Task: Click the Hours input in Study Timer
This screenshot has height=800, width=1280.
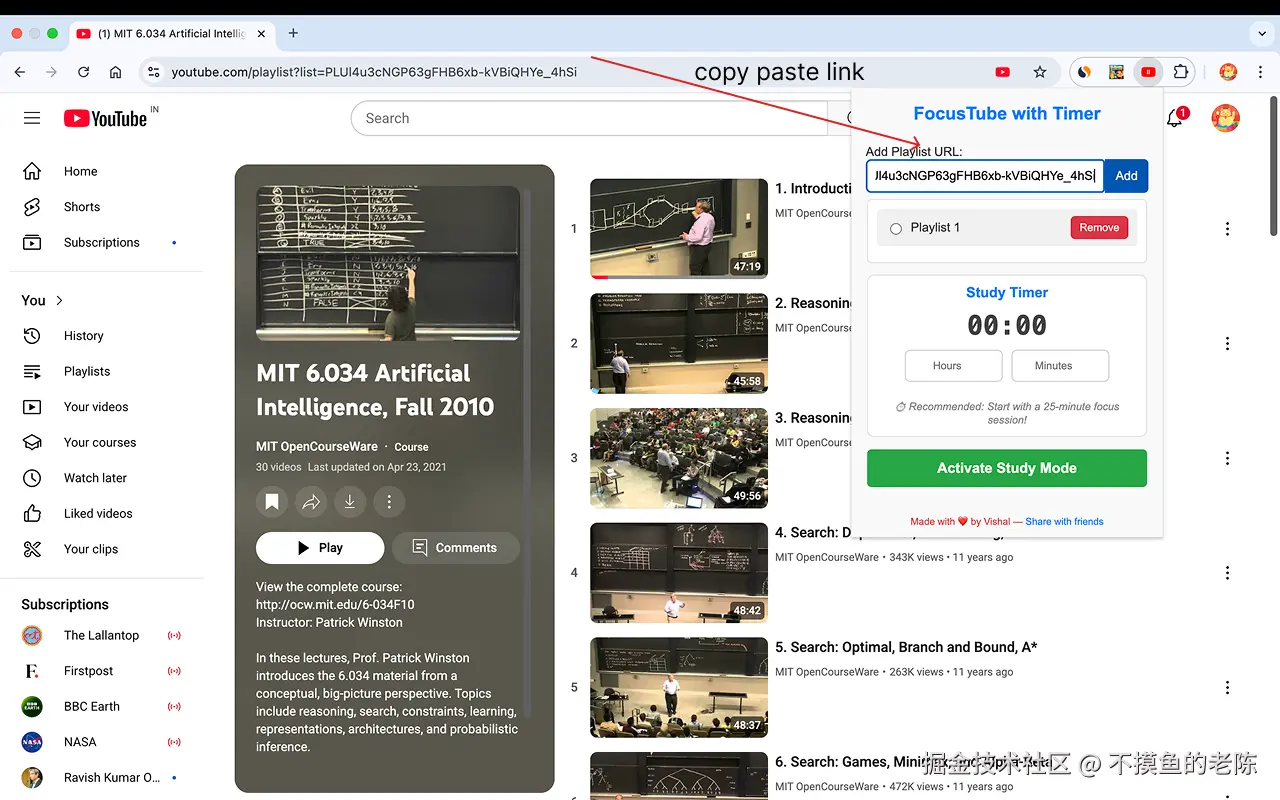Action: (x=953, y=366)
